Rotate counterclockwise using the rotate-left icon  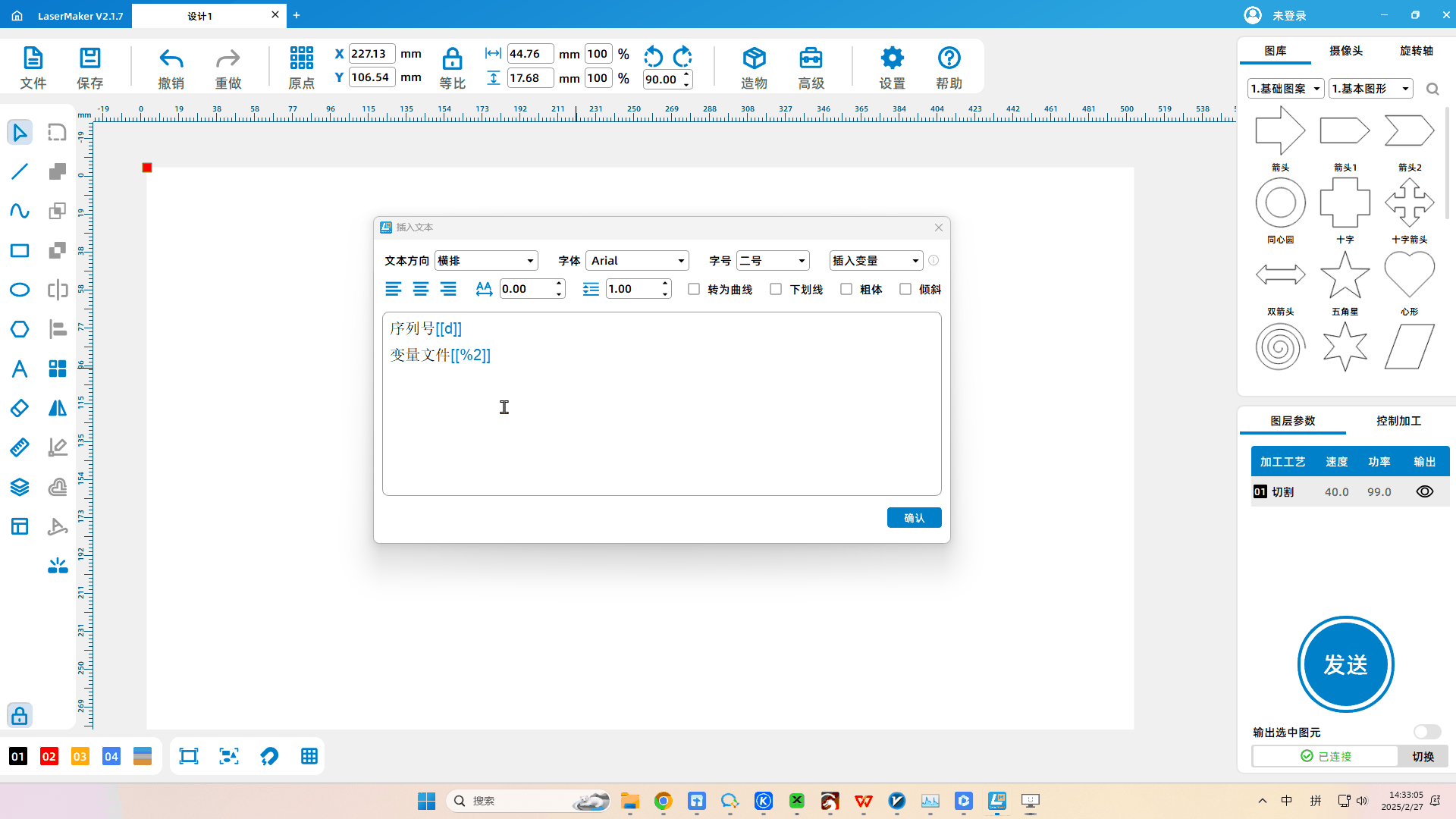(653, 56)
